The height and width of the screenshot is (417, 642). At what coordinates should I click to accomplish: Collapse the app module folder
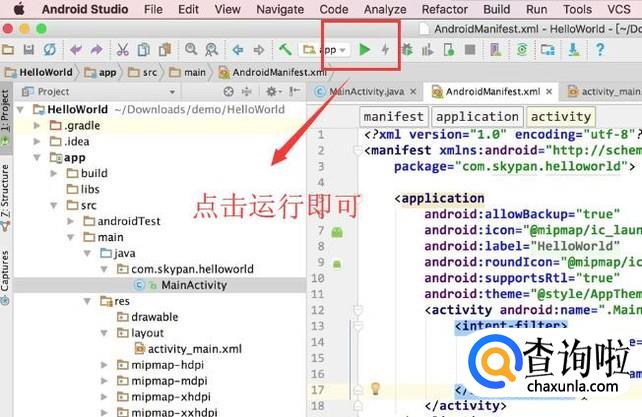click(x=37, y=158)
